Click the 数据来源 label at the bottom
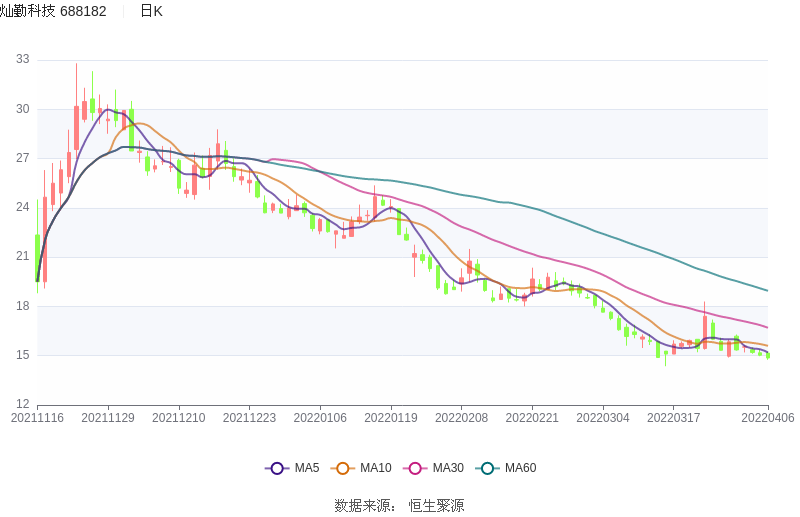Image resolution: width=800 pixels, height=517 pixels. point(364,506)
